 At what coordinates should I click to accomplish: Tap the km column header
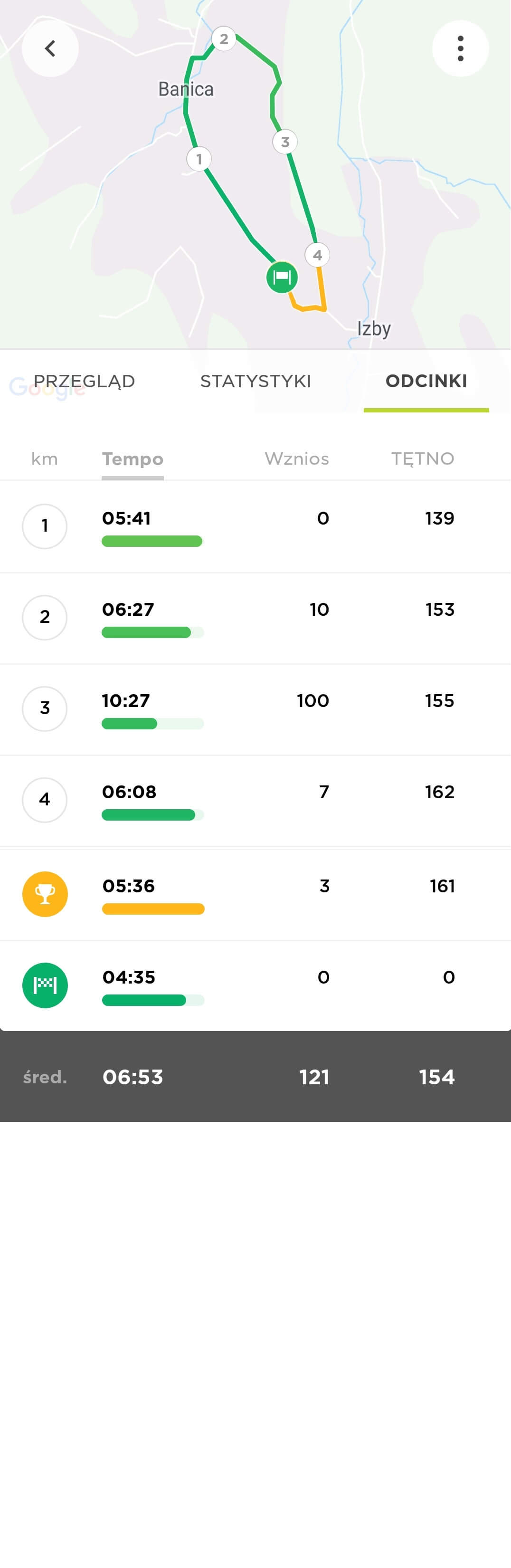pos(45,459)
